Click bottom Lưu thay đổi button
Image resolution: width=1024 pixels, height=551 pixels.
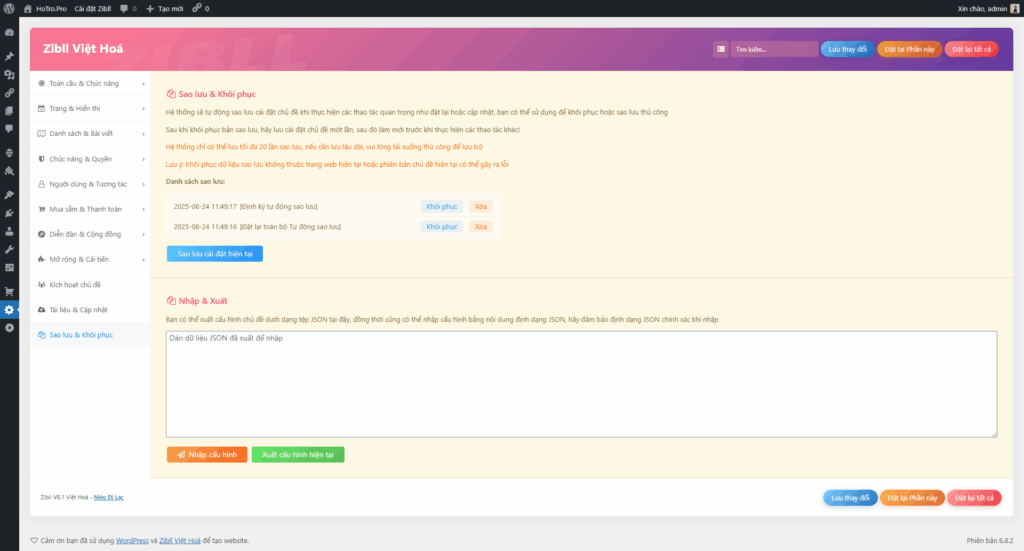tap(850, 498)
